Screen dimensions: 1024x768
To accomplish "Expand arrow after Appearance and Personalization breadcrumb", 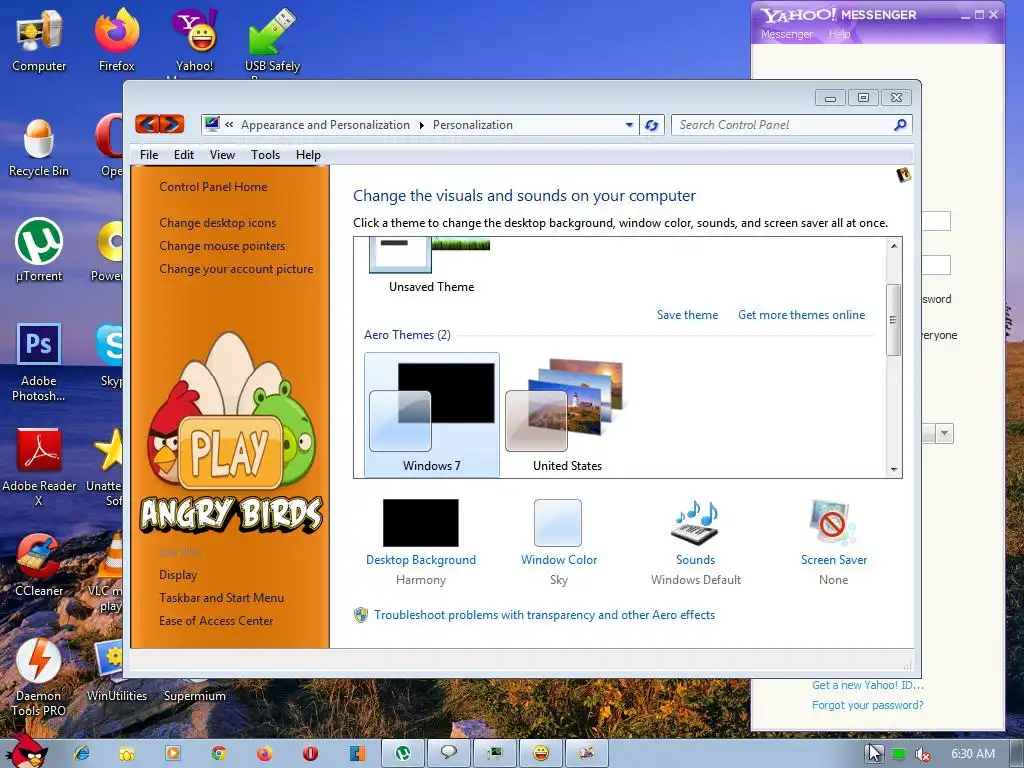I will click(421, 125).
